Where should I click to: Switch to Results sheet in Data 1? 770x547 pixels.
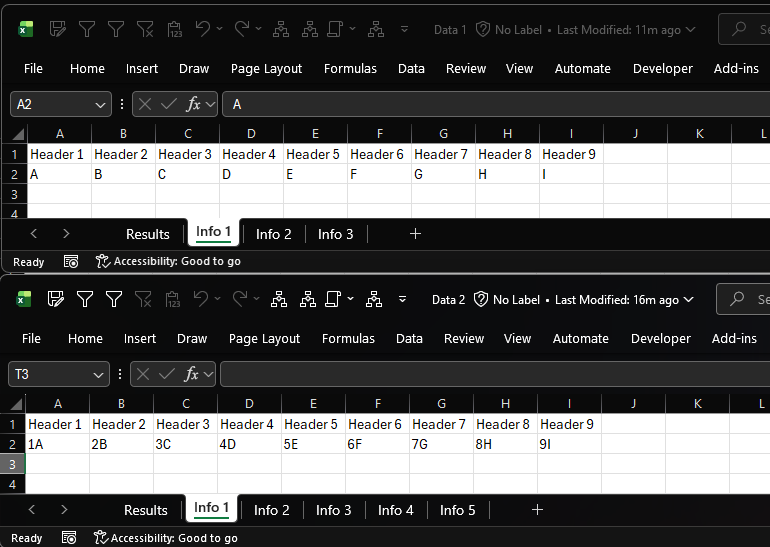point(147,234)
